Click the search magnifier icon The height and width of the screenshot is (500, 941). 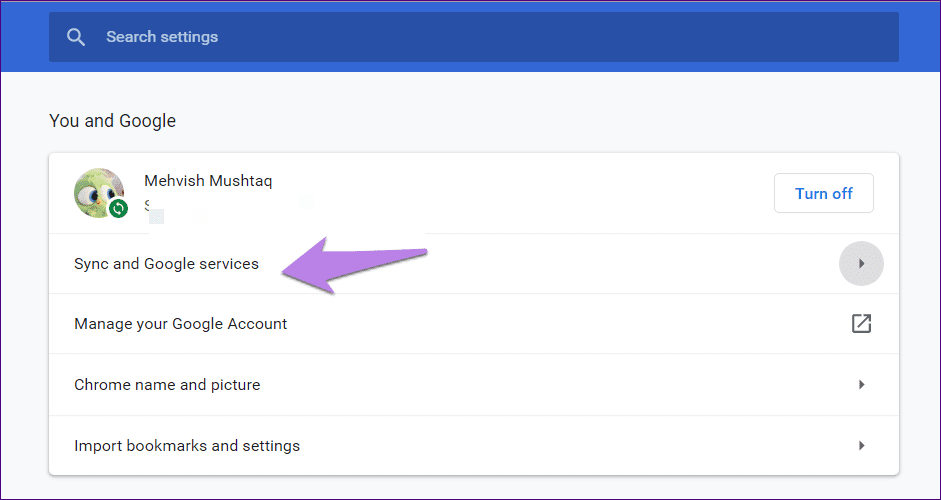click(x=76, y=37)
